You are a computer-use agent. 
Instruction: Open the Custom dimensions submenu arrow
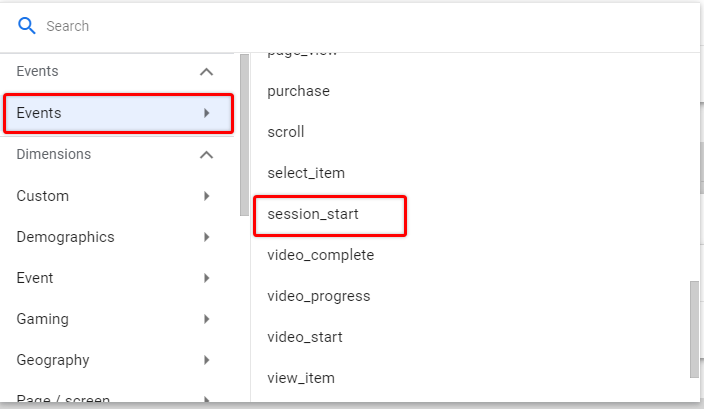(207, 196)
